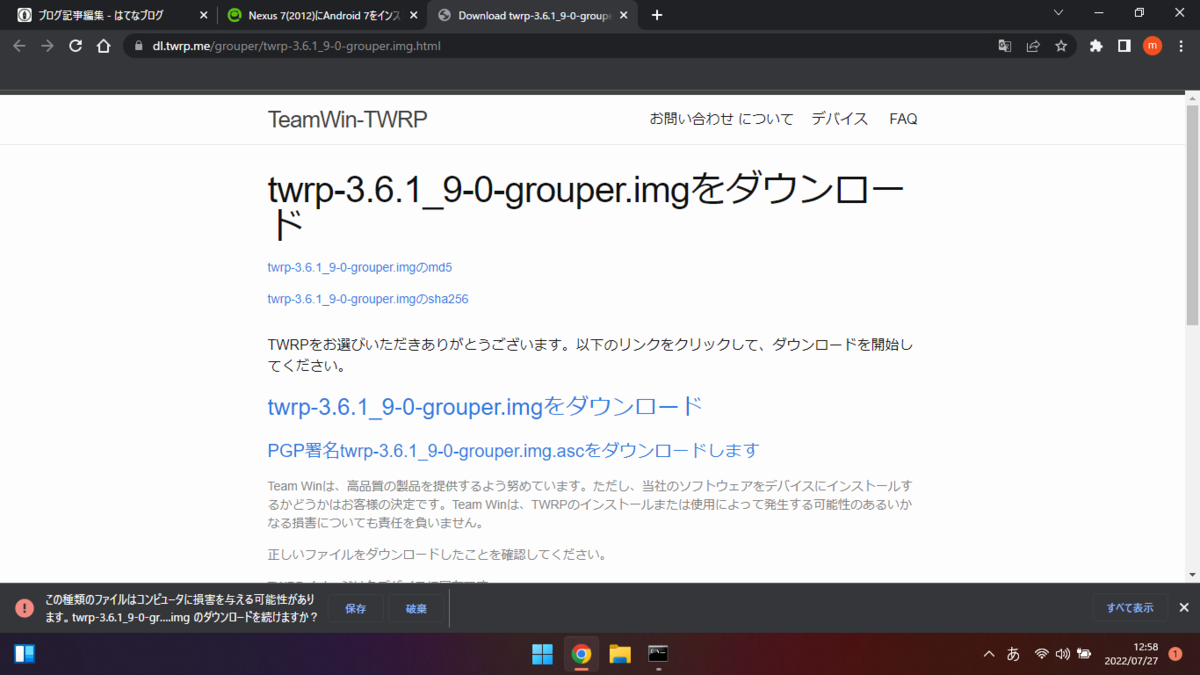Click the address bar URL field

560,46
